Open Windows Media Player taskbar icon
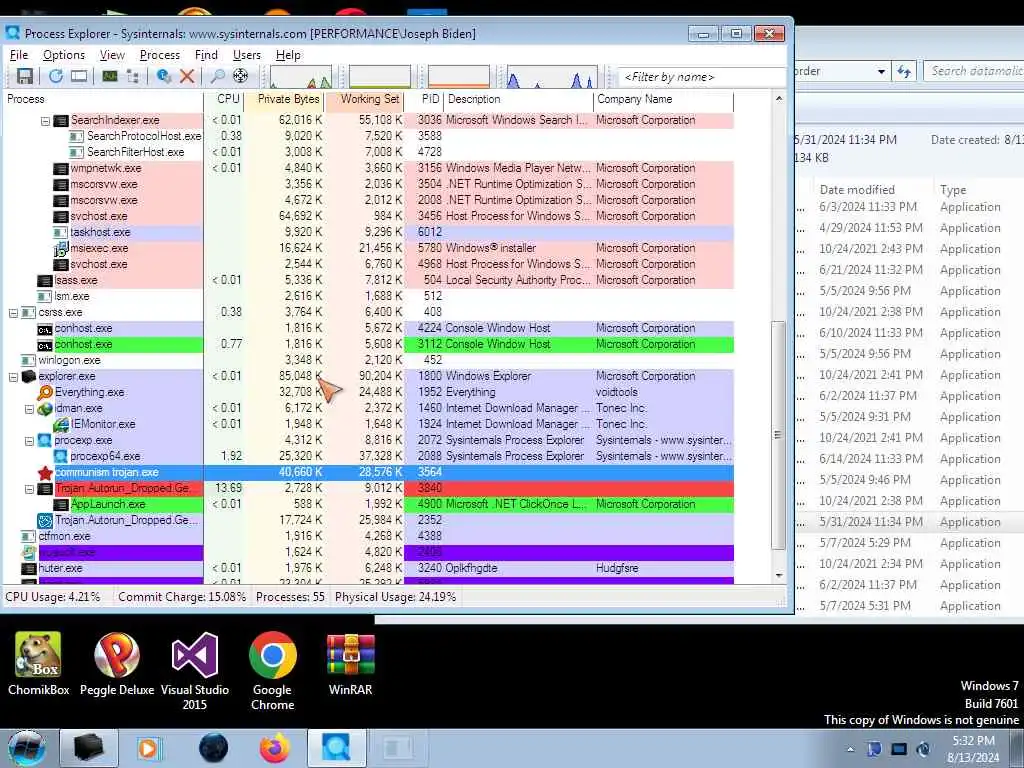The image size is (1024, 768). click(148, 748)
